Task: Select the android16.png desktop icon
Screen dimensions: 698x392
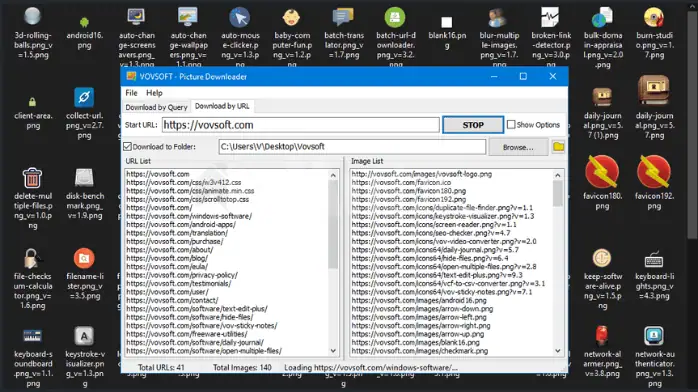Action: pos(84,22)
